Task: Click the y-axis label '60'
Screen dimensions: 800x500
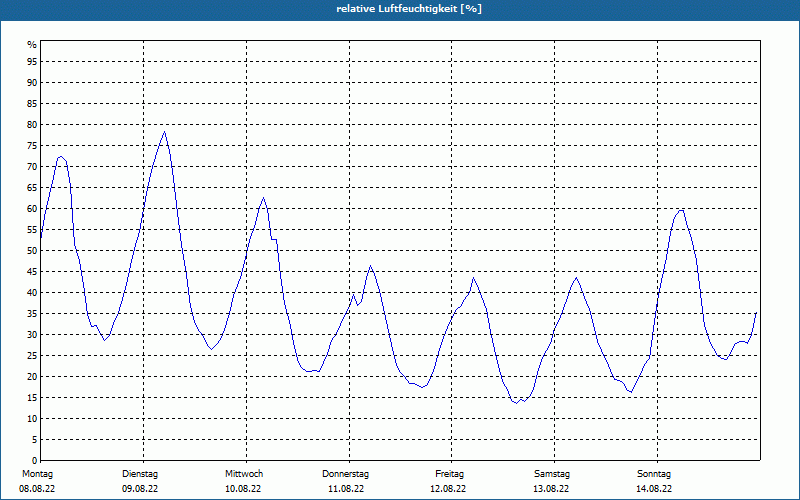Action: point(32,209)
